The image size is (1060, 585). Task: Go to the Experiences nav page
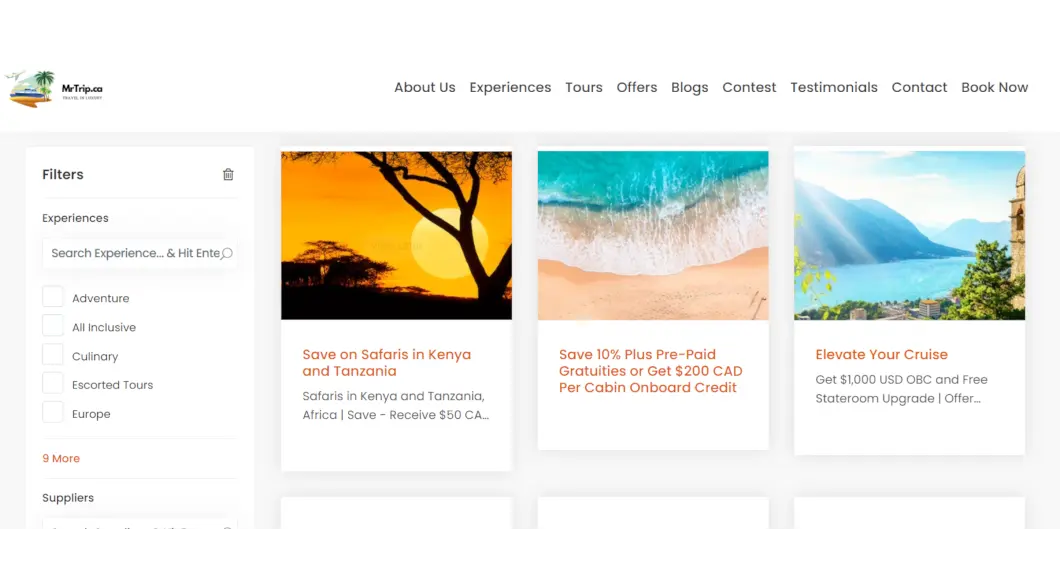point(510,87)
